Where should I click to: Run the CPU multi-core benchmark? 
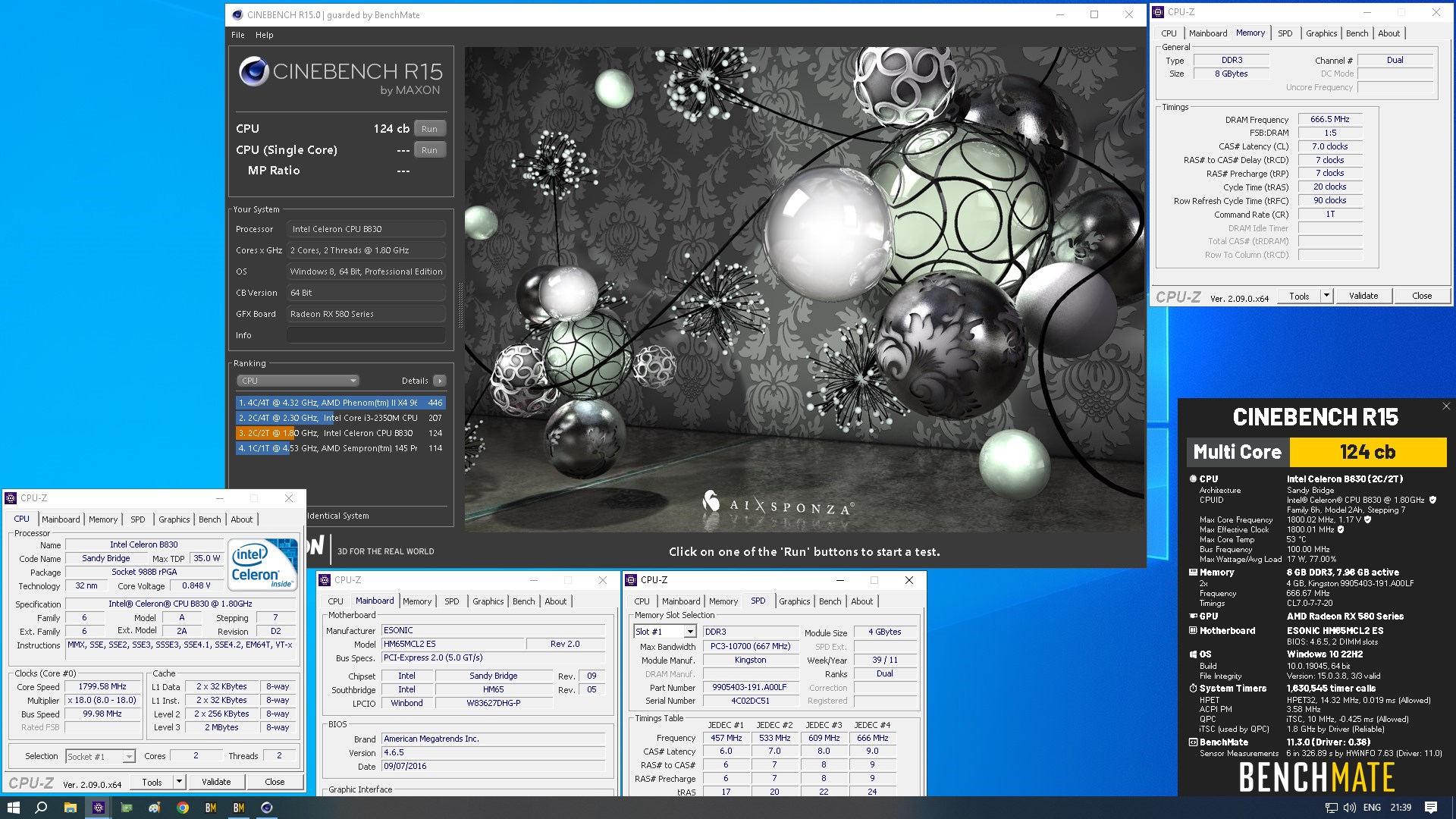[429, 129]
